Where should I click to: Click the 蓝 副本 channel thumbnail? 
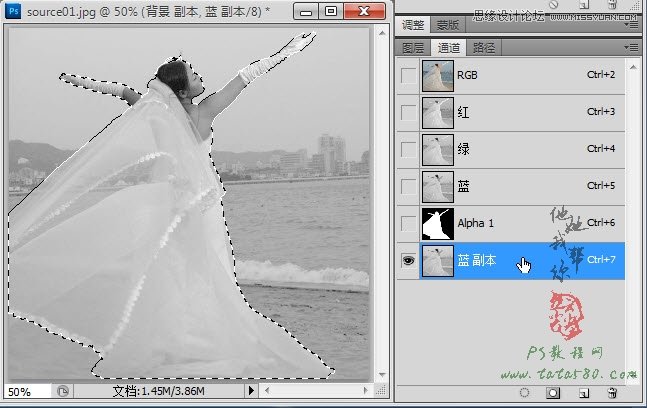point(438,261)
